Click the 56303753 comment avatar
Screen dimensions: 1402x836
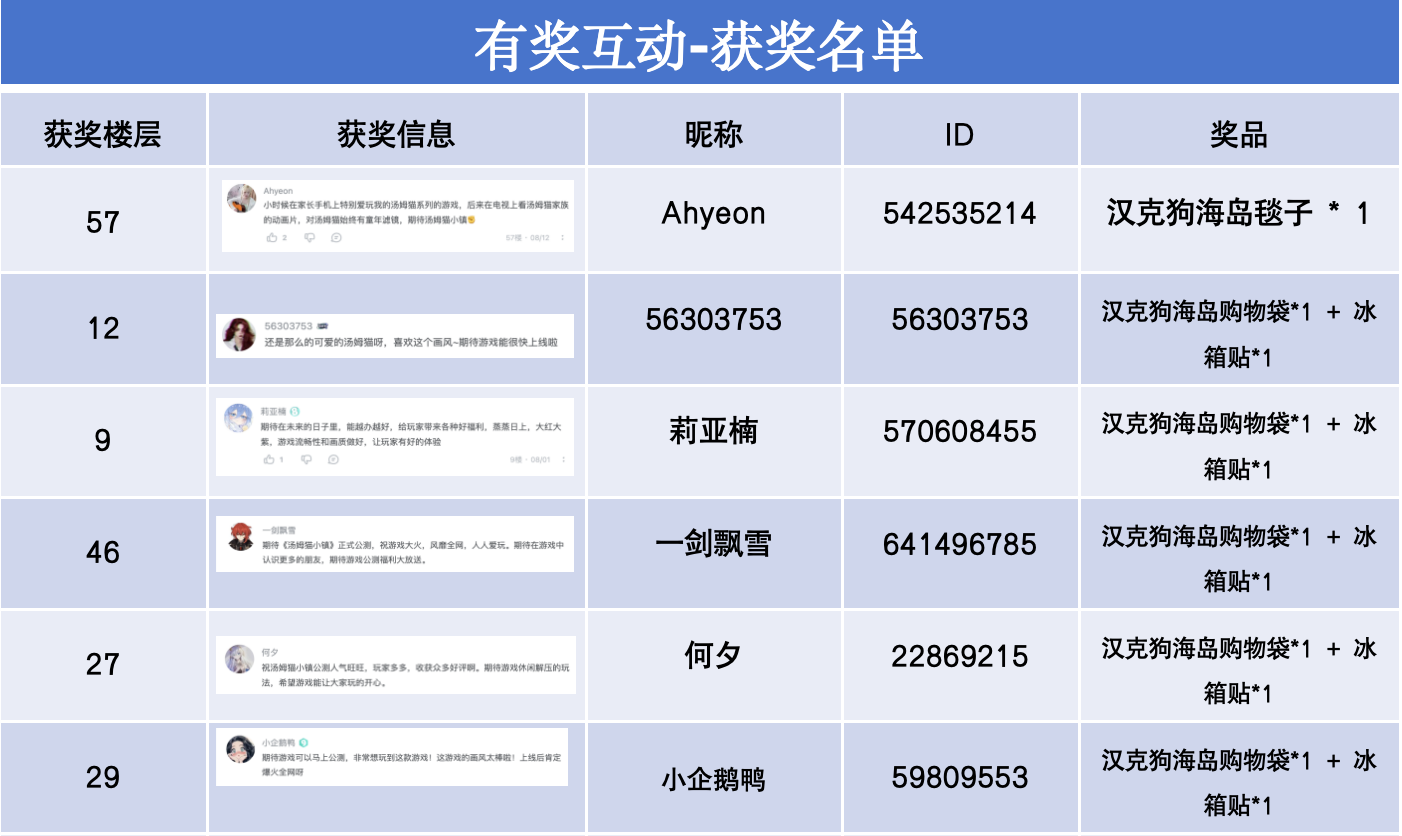pos(239,335)
